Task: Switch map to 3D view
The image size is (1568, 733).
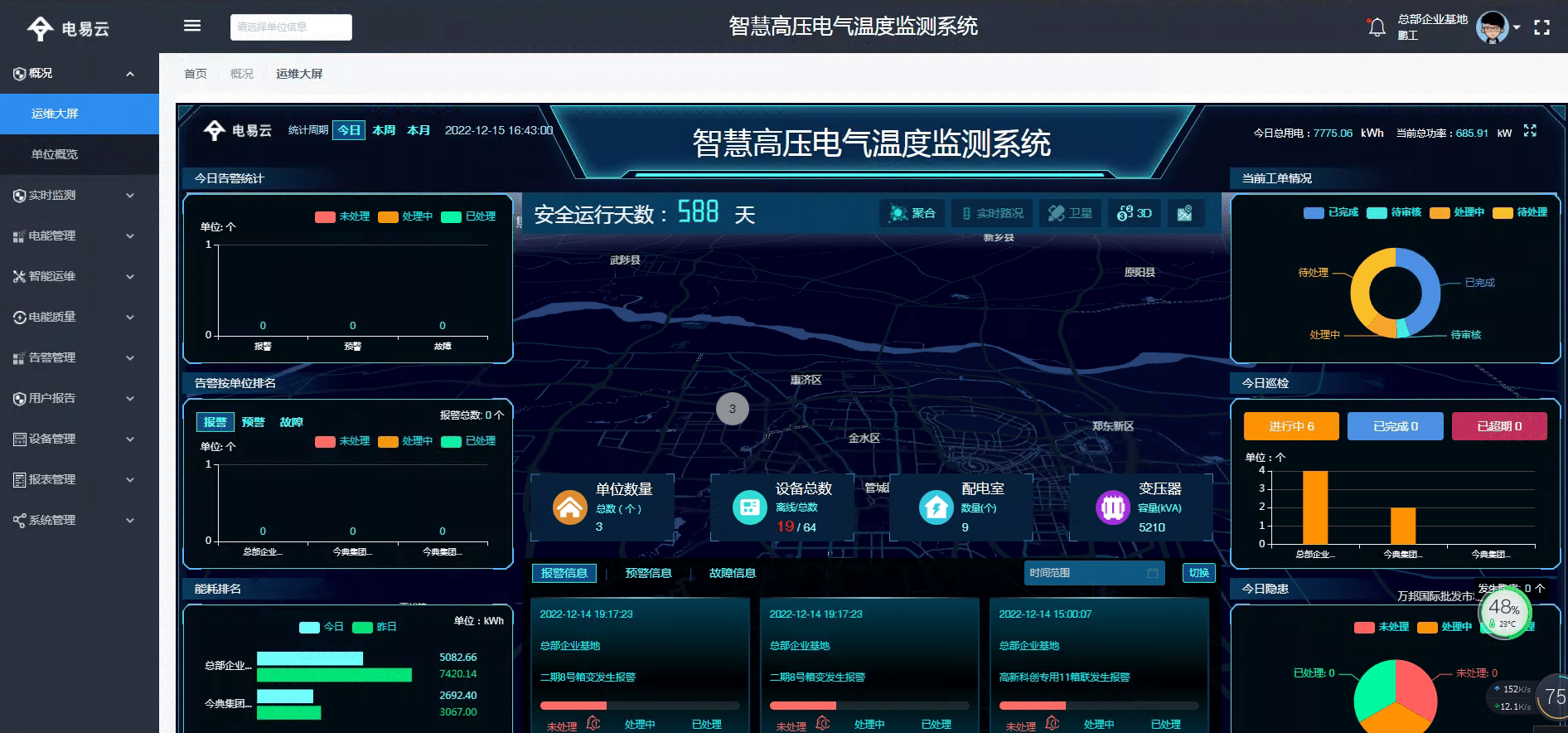Action: tap(1134, 213)
